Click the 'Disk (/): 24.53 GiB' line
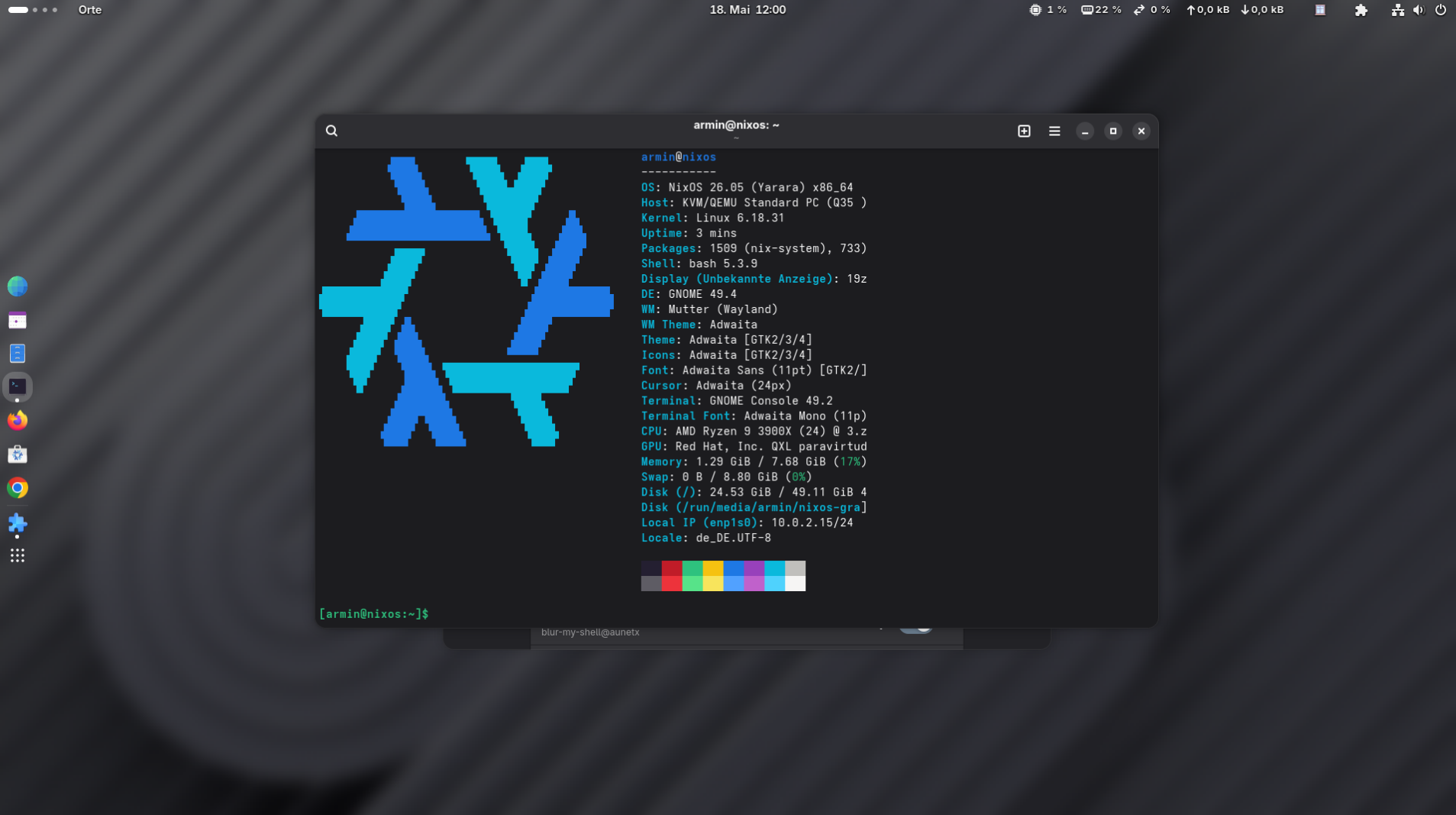Image resolution: width=1456 pixels, height=815 pixels. pos(754,493)
